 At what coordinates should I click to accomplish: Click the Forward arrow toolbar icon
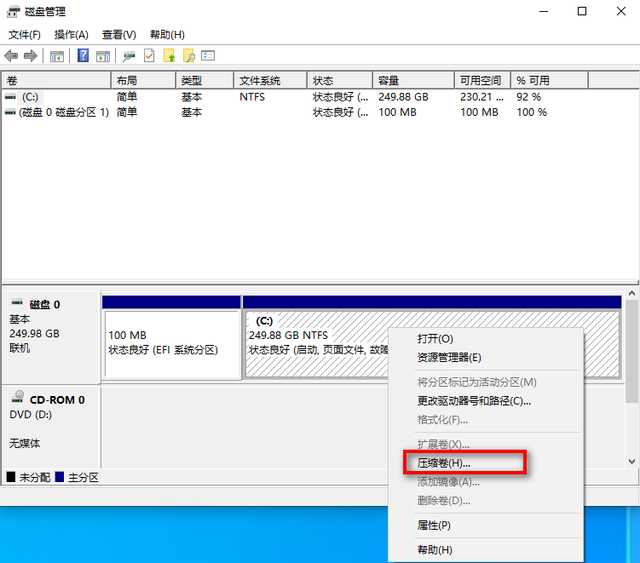point(31,56)
